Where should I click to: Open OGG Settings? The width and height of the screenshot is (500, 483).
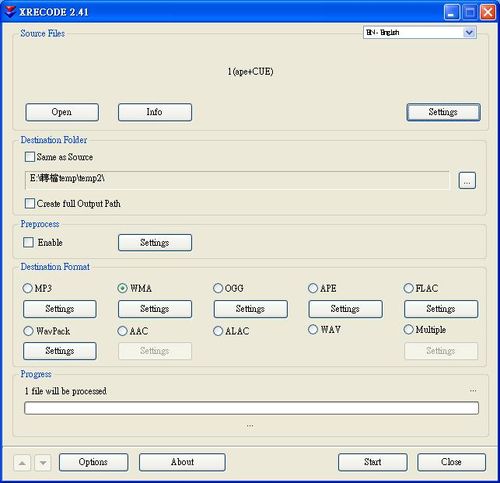tap(251, 309)
